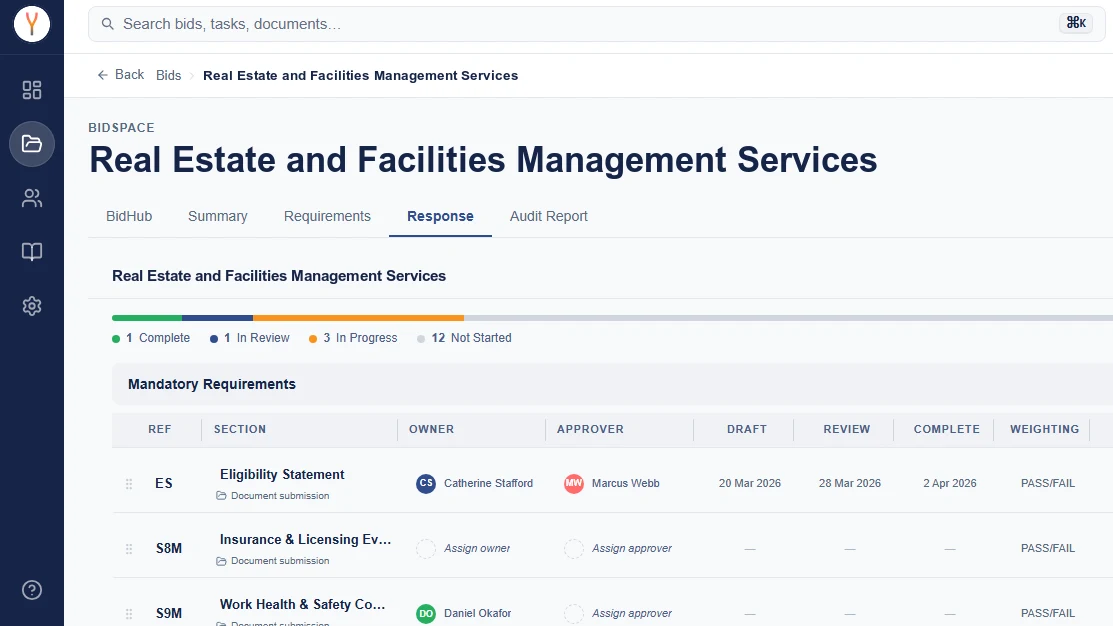Select the Response tab
This screenshot has height=626, width=1113.
[440, 216]
